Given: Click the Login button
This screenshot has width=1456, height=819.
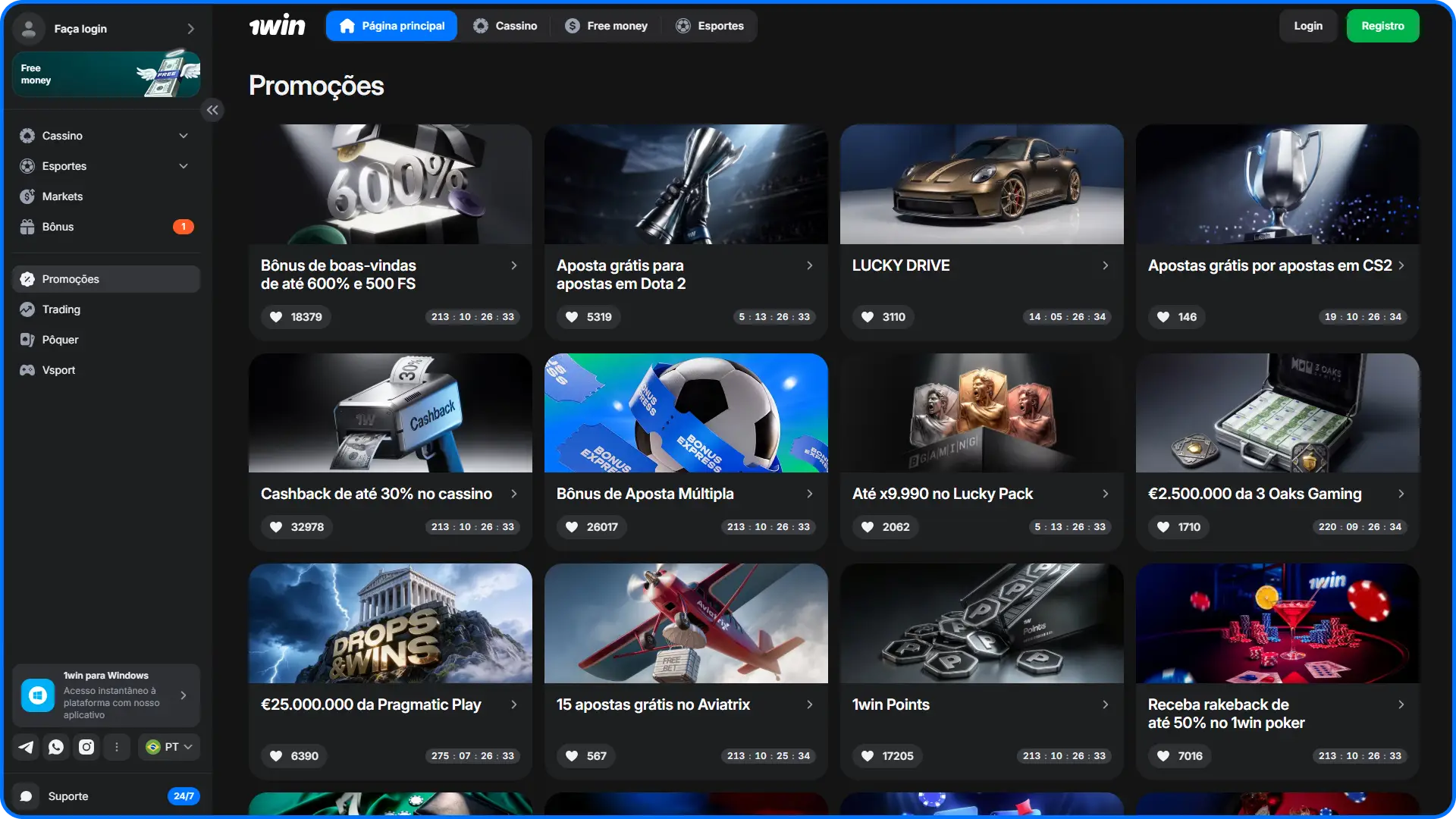Looking at the screenshot, I should (x=1308, y=26).
